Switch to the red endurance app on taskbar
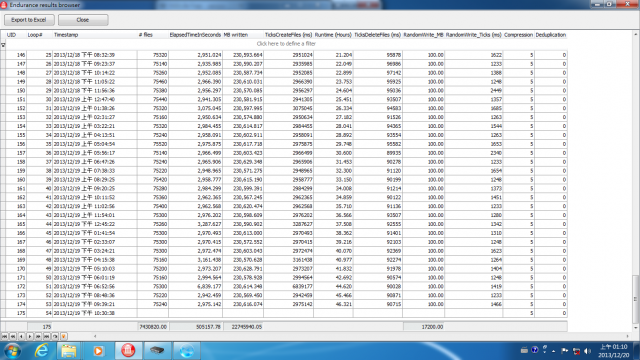This screenshot has width=640, height=360. pos(128,351)
